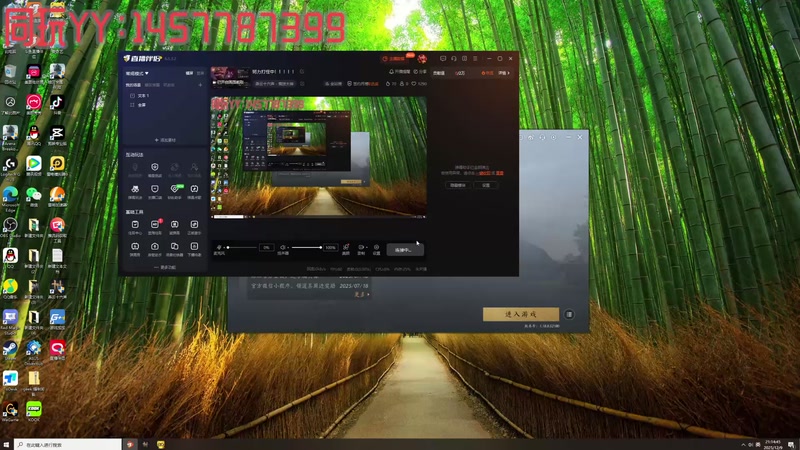Open the mode dropdown in the live companion

coord(137,73)
